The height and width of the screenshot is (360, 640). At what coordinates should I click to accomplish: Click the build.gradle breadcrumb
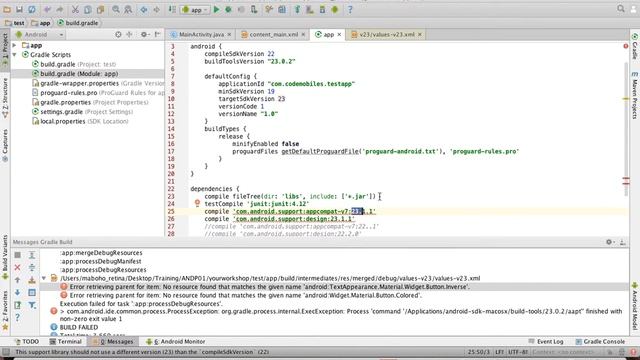[78, 23]
